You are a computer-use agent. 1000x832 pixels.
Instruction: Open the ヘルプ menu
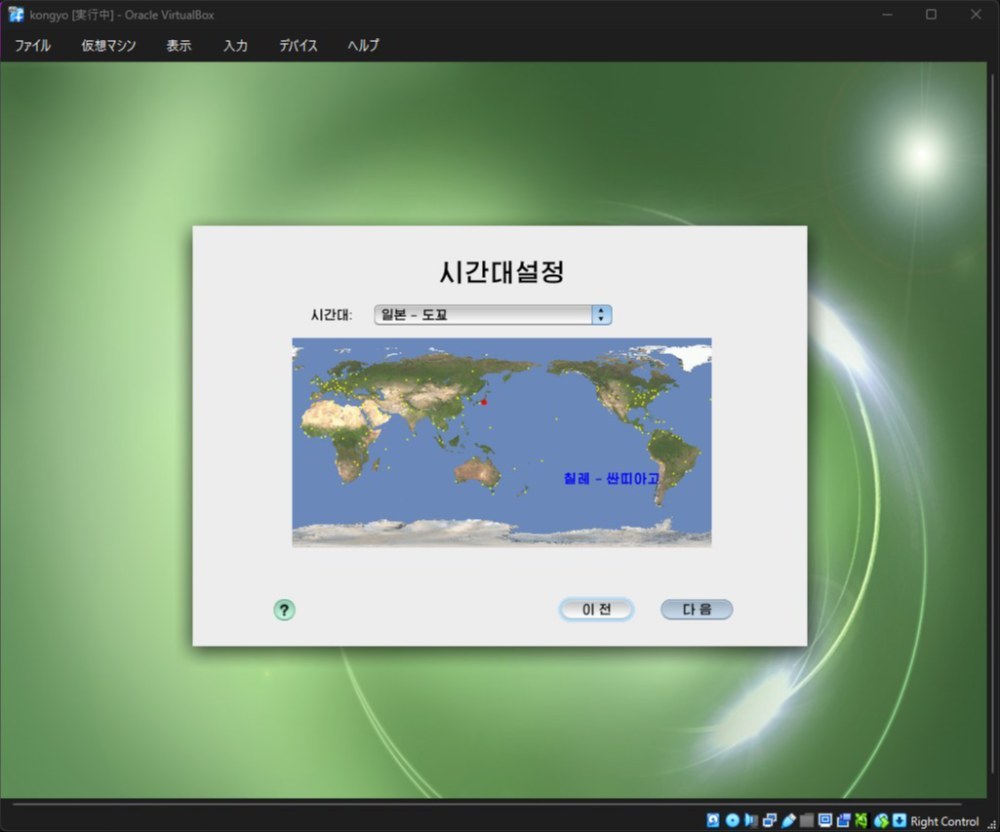[363, 45]
